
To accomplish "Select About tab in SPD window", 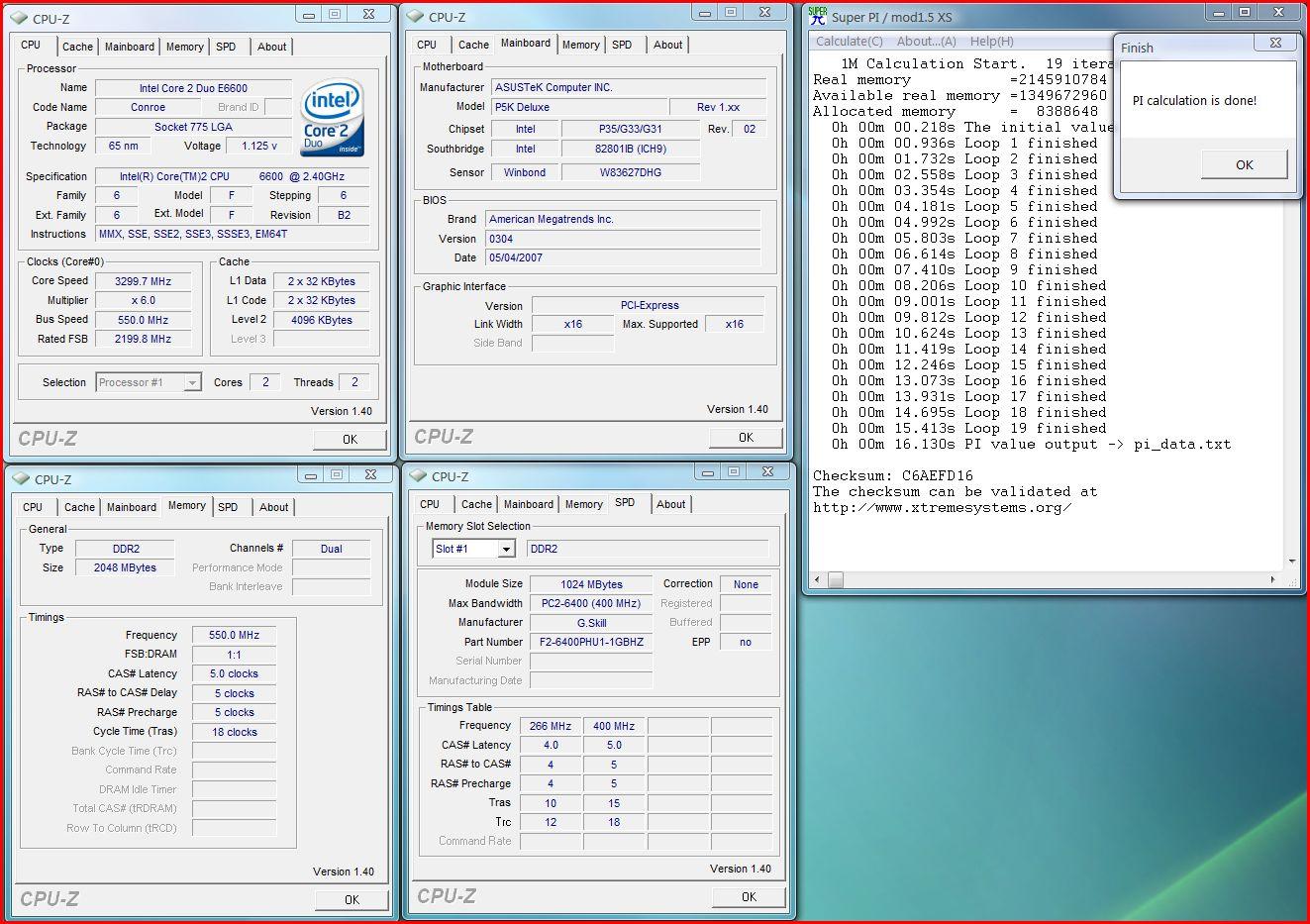I will pos(670,504).
